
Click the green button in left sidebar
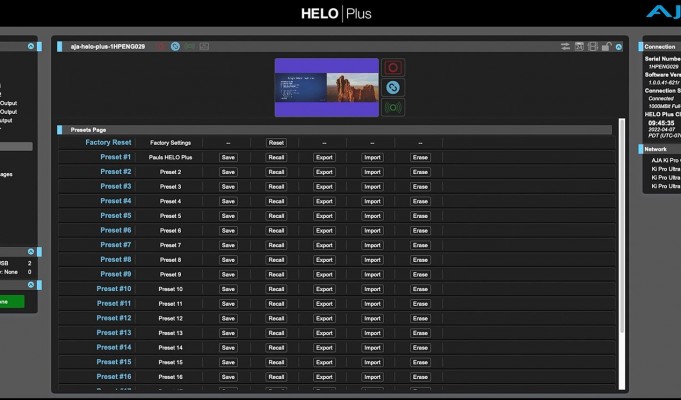(x=12, y=301)
